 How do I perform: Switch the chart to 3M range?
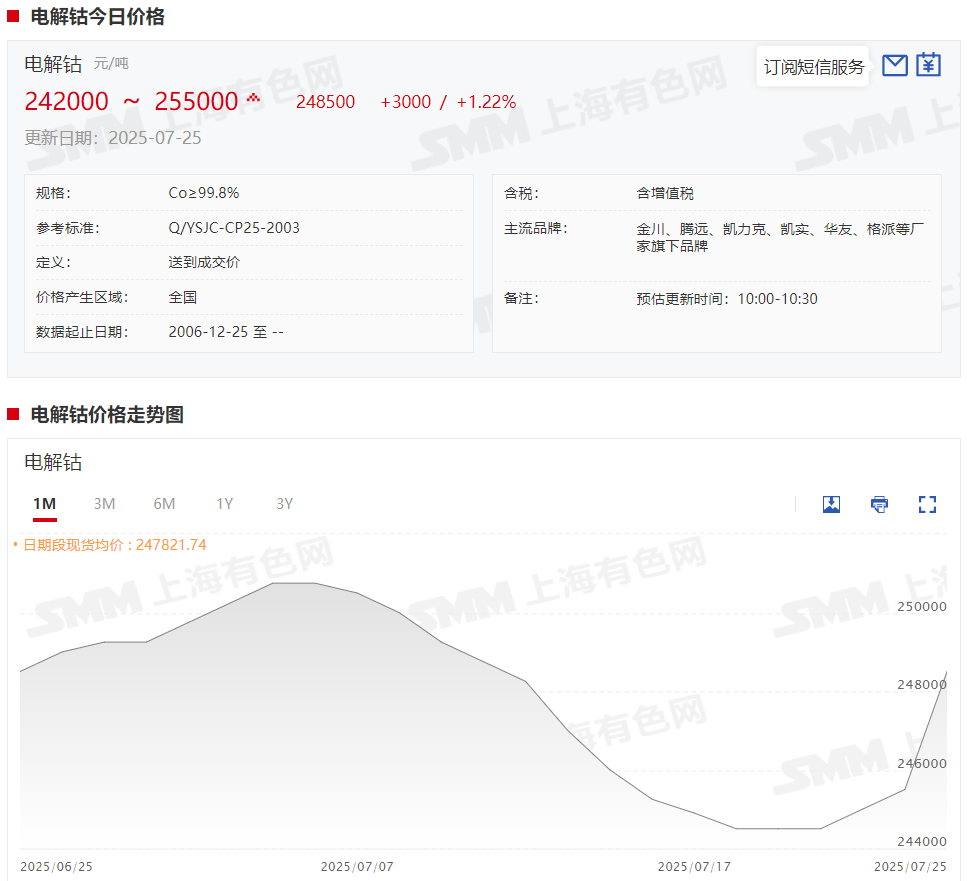(x=104, y=504)
